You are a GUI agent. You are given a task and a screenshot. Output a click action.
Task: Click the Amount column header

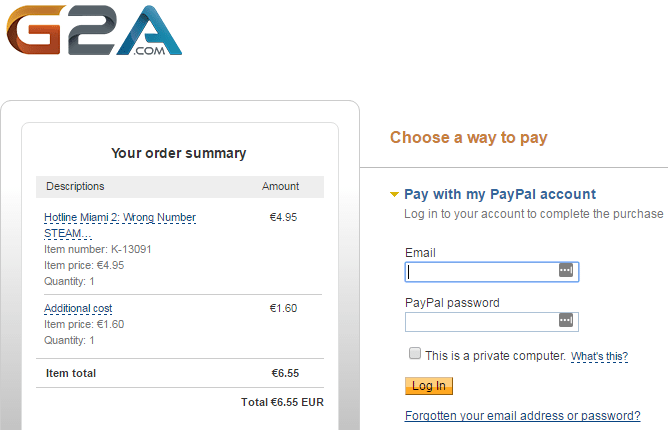coord(280,186)
